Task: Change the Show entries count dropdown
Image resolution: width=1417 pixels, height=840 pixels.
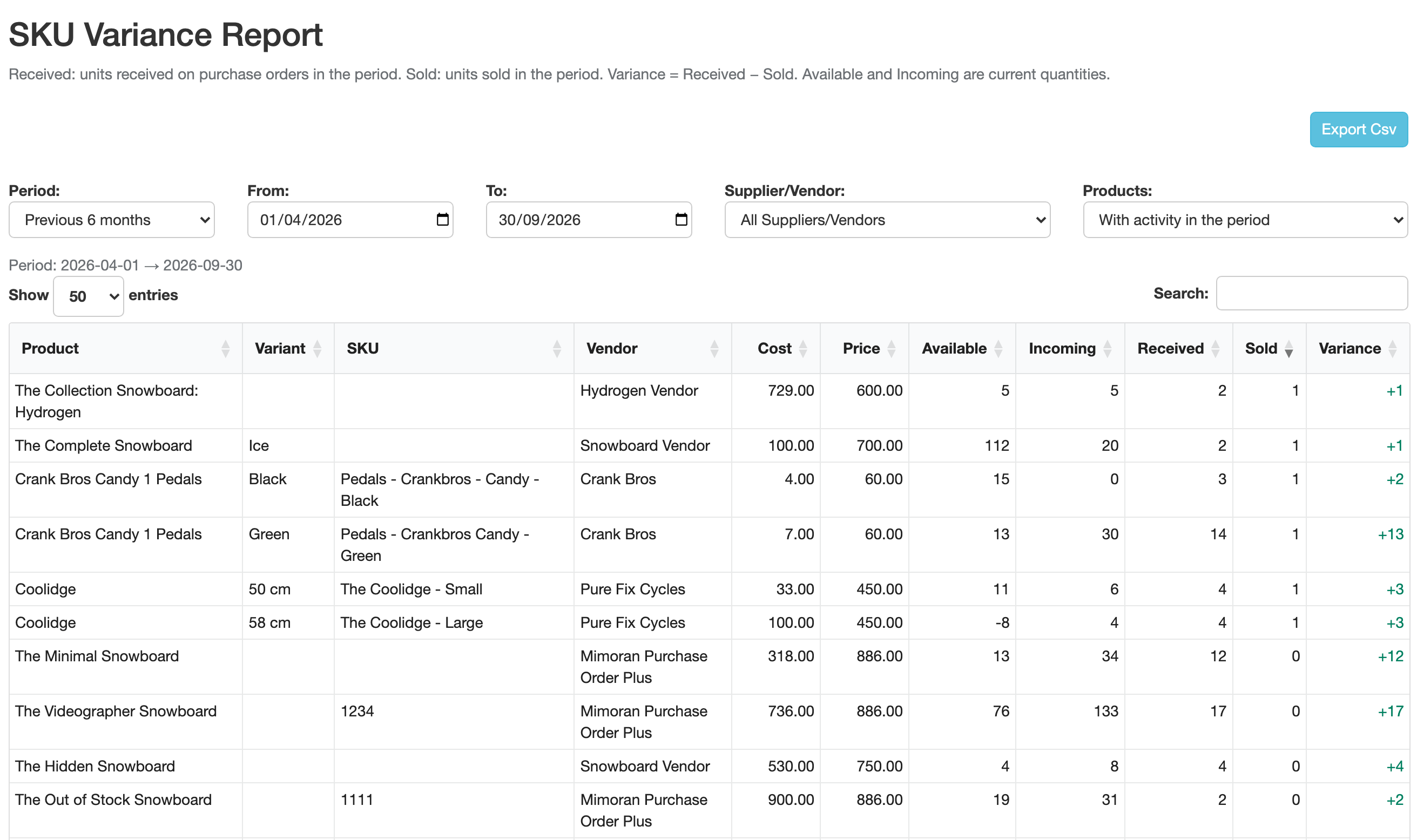Action: (89, 296)
